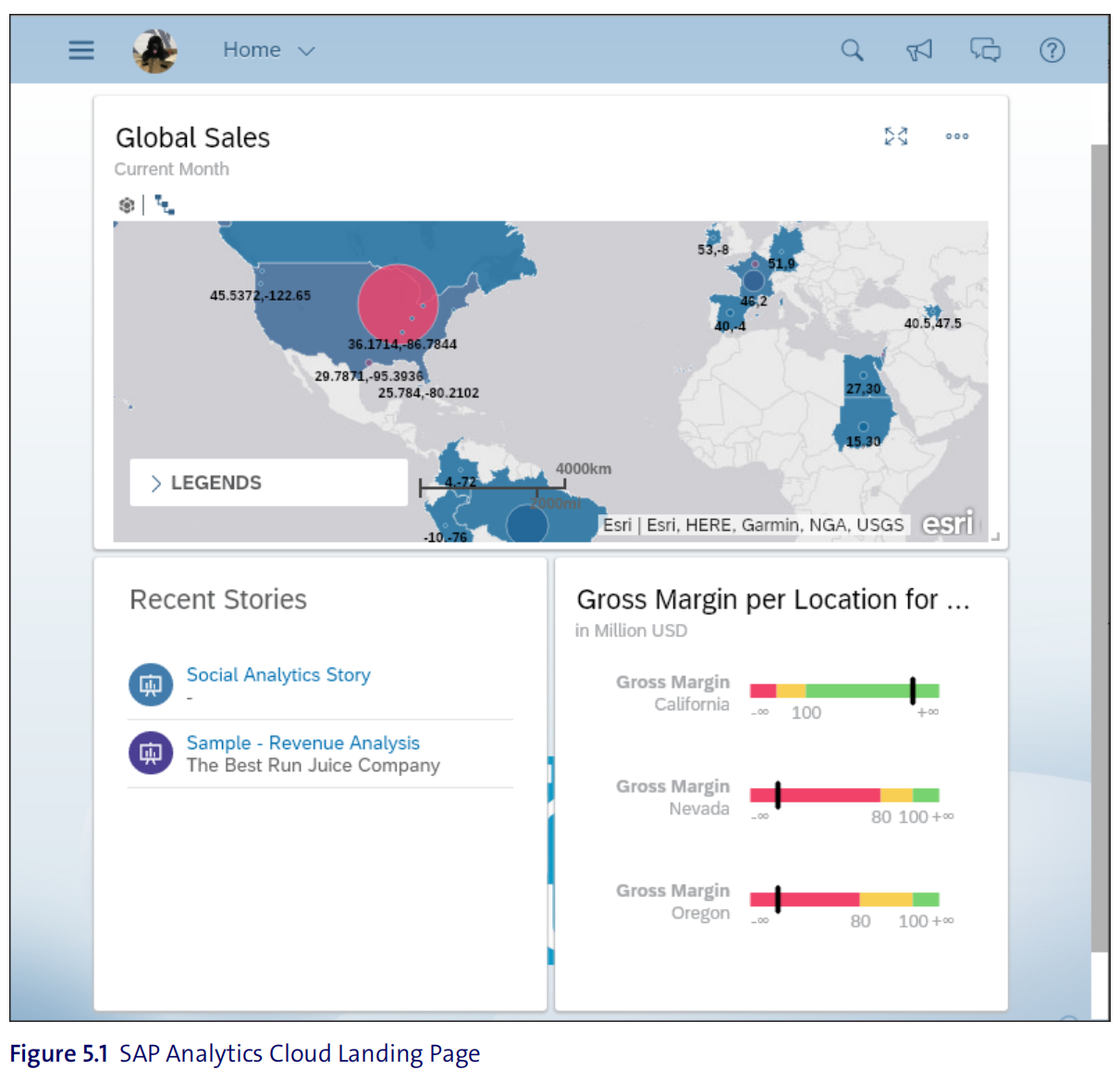Click the Social Analytics Story icon
The image size is (1120, 1082).
151,685
